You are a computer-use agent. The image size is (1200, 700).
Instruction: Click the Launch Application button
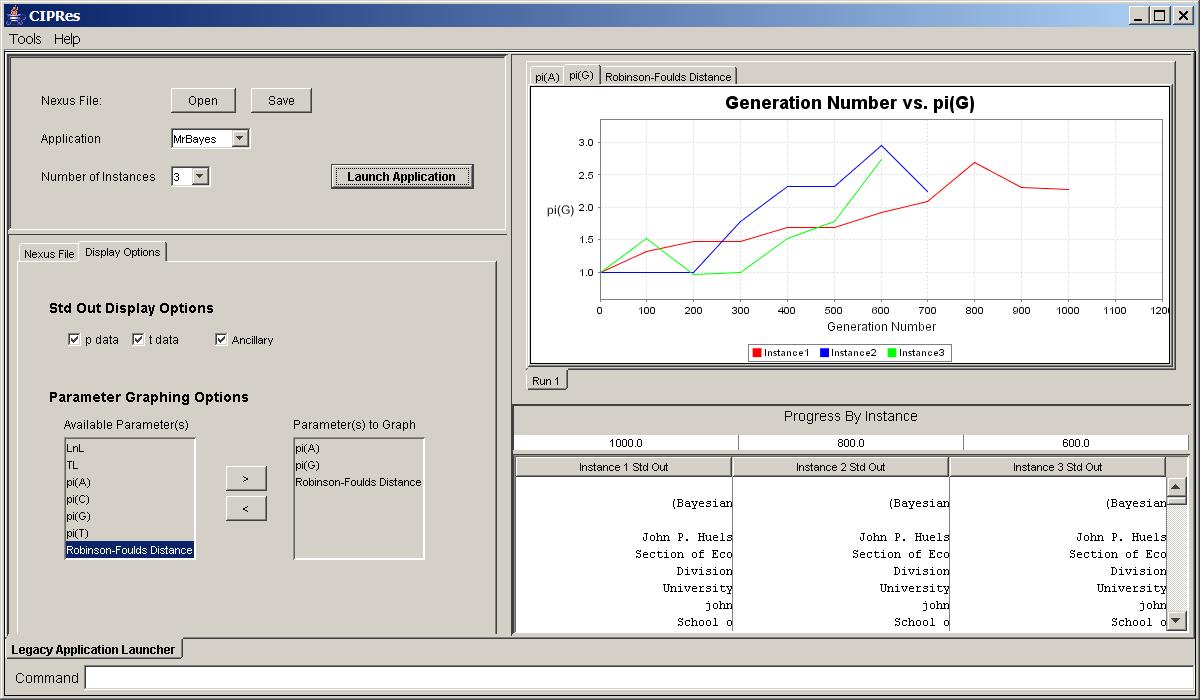click(402, 177)
